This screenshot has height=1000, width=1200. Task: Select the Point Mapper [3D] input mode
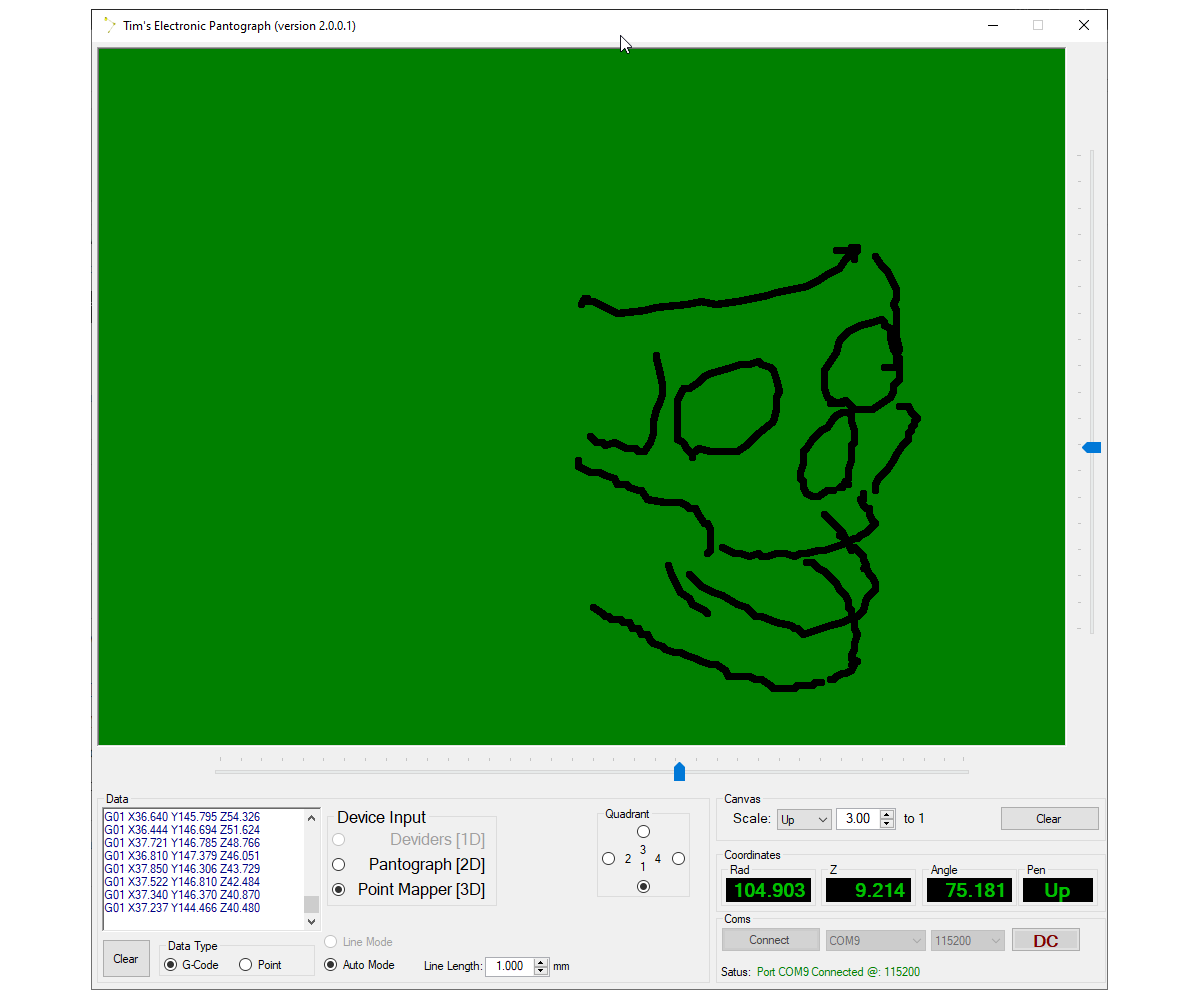point(338,888)
